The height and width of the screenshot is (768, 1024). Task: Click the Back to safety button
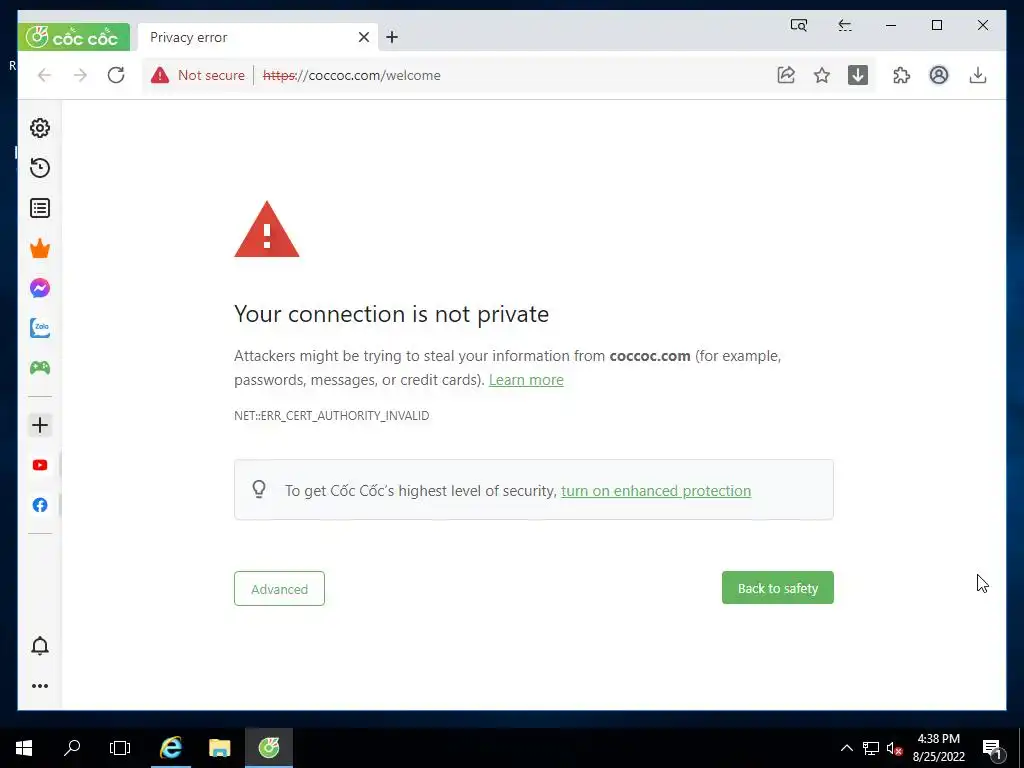coord(777,588)
